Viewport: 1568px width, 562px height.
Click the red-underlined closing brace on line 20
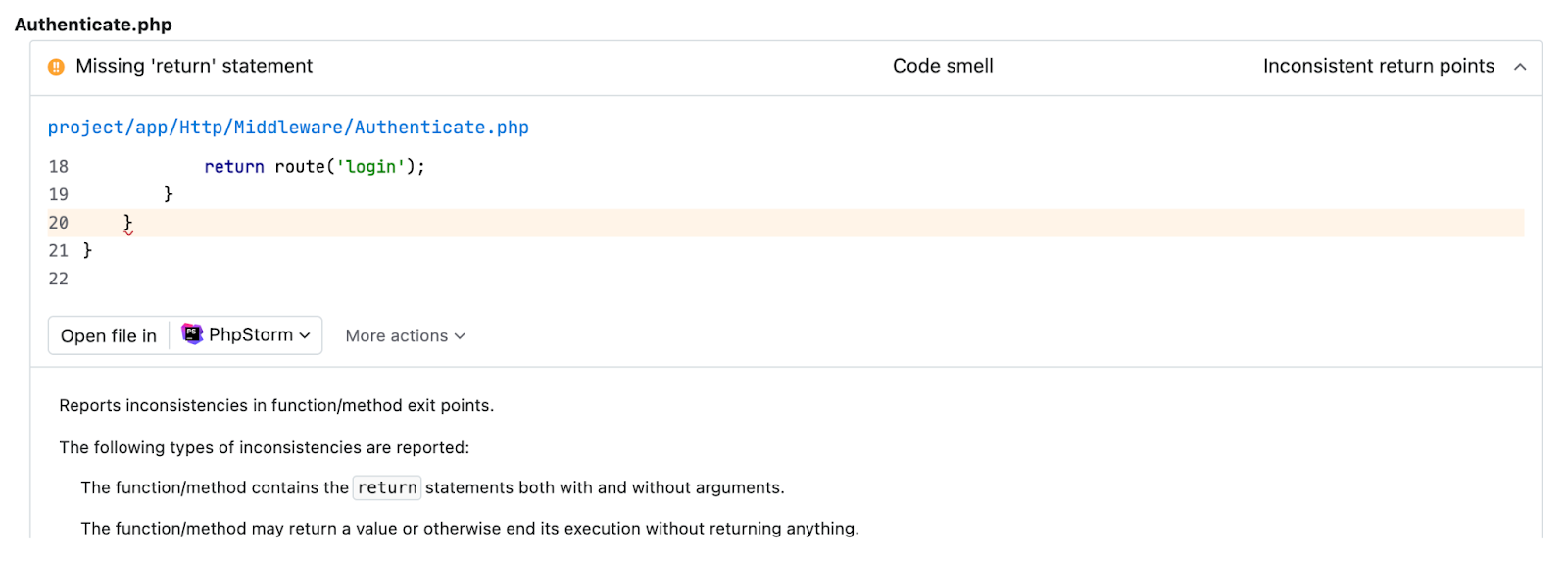click(128, 223)
